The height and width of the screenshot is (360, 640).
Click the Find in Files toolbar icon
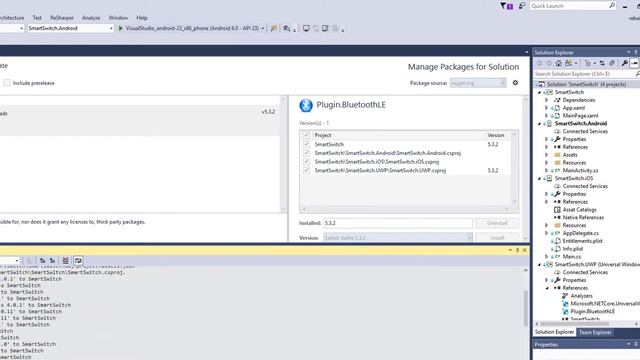pos(287,29)
